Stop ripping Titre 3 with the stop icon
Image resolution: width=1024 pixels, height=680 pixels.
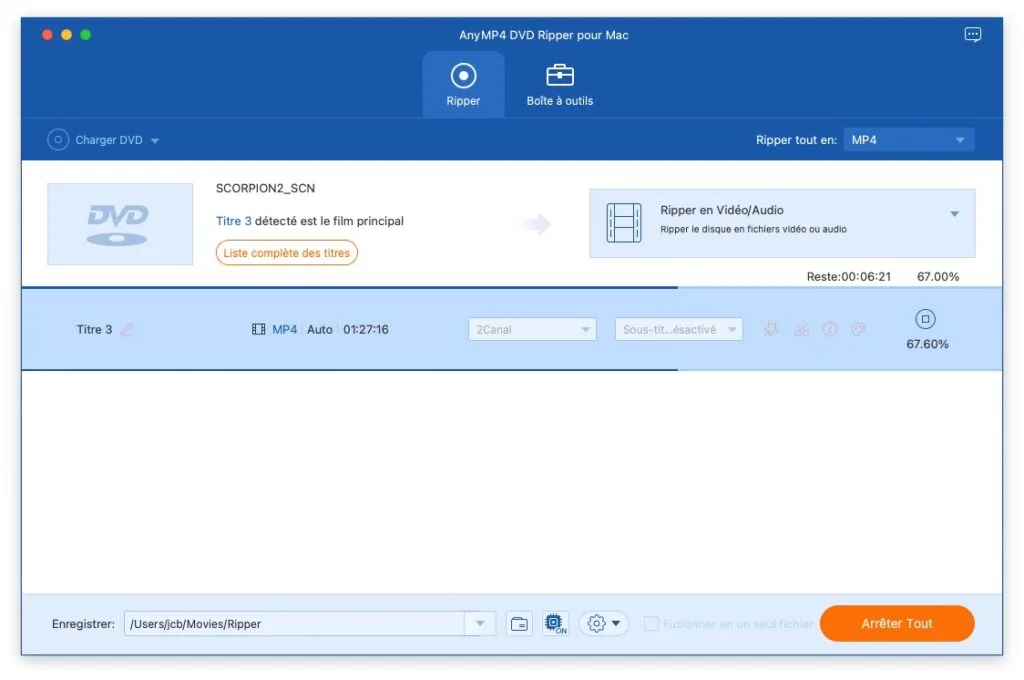click(926, 320)
